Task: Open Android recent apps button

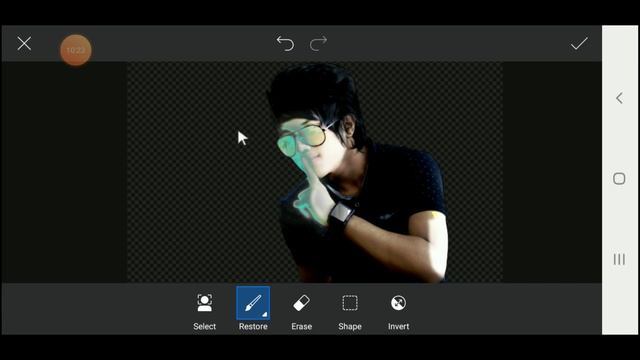Action: [x=619, y=259]
